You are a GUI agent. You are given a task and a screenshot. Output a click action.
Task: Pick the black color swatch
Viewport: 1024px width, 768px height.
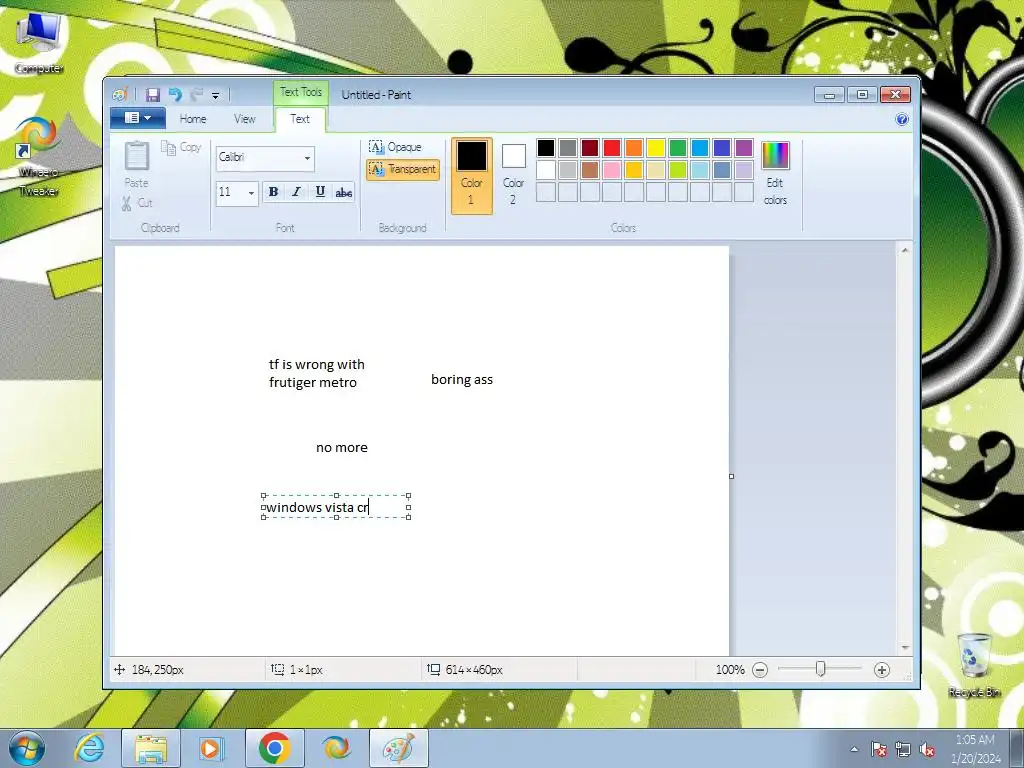546,148
